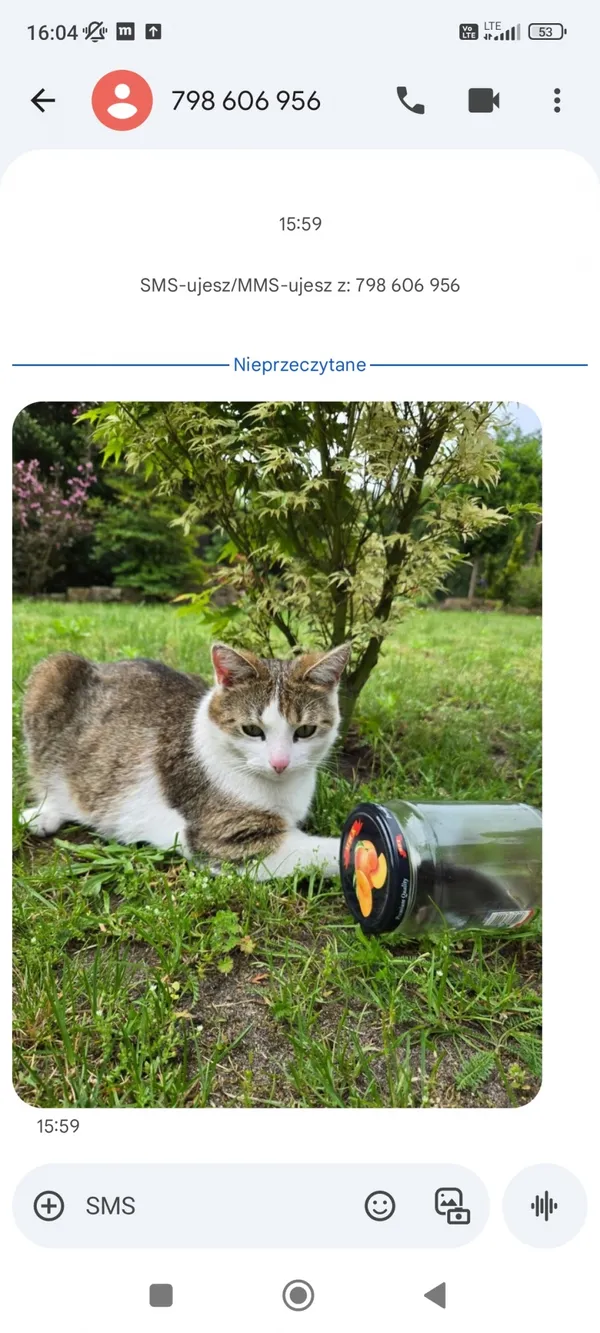Tap the Android home circle button
The image size is (600, 1333).
coord(298,1296)
